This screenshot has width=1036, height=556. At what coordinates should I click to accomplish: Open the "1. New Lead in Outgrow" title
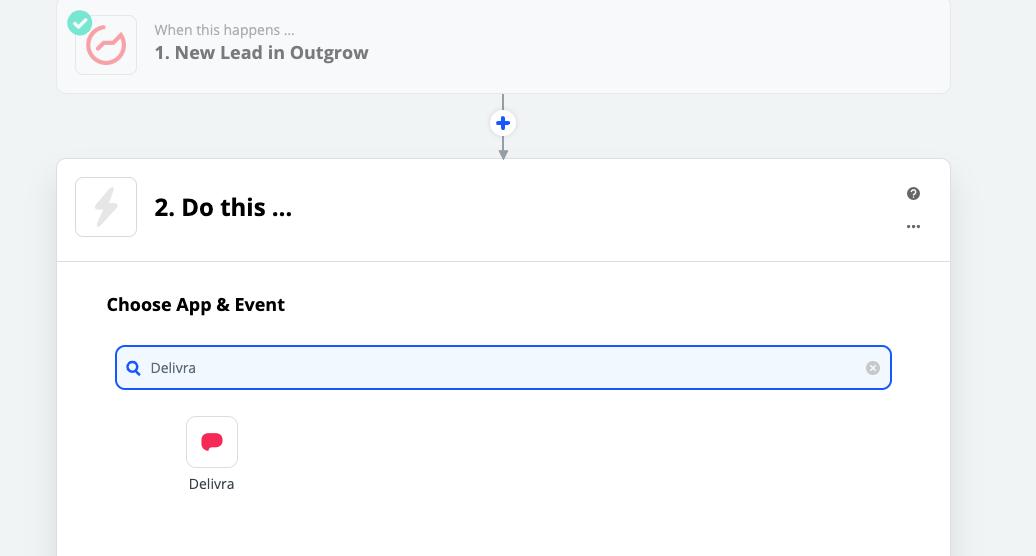tap(261, 53)
